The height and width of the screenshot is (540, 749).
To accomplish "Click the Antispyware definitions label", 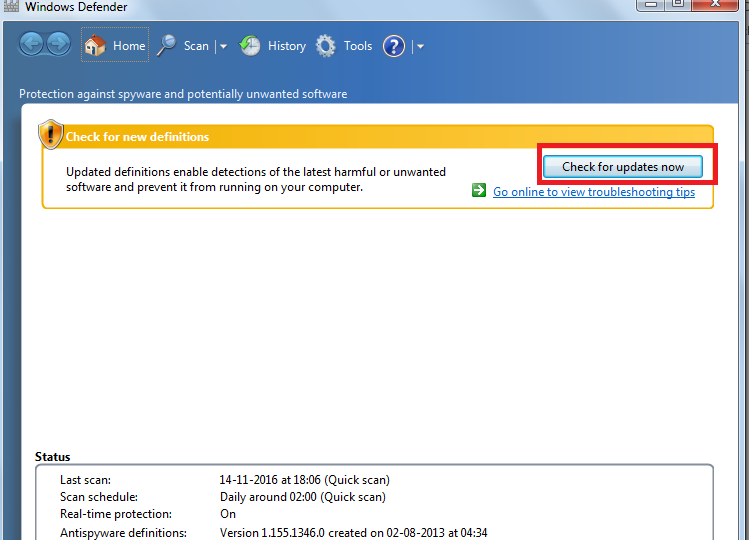I will [123, 532].
